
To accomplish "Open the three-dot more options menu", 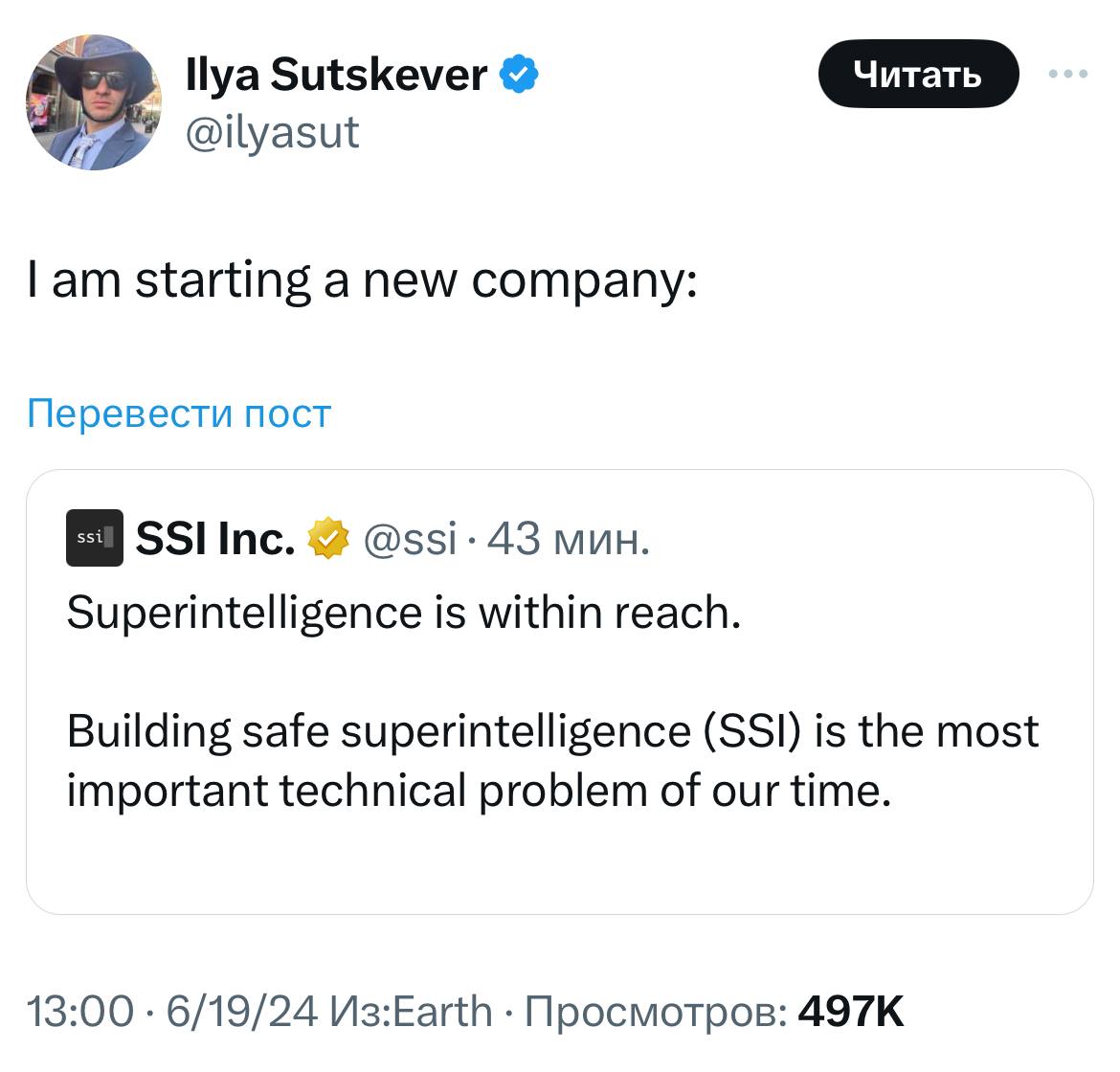I will (1068, 74).
